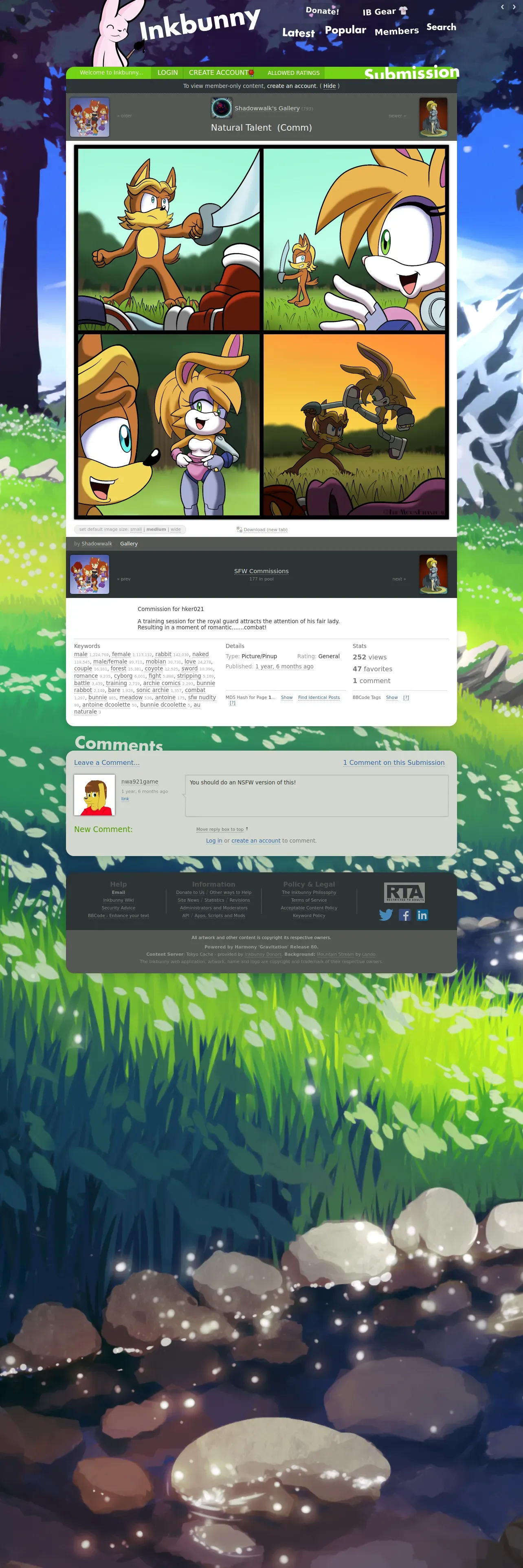Image resolution: width=523 pixels, height=1568 pixels.
Task: Click CREATE ACCOUNT in the green bar
Action: (219, 72)
